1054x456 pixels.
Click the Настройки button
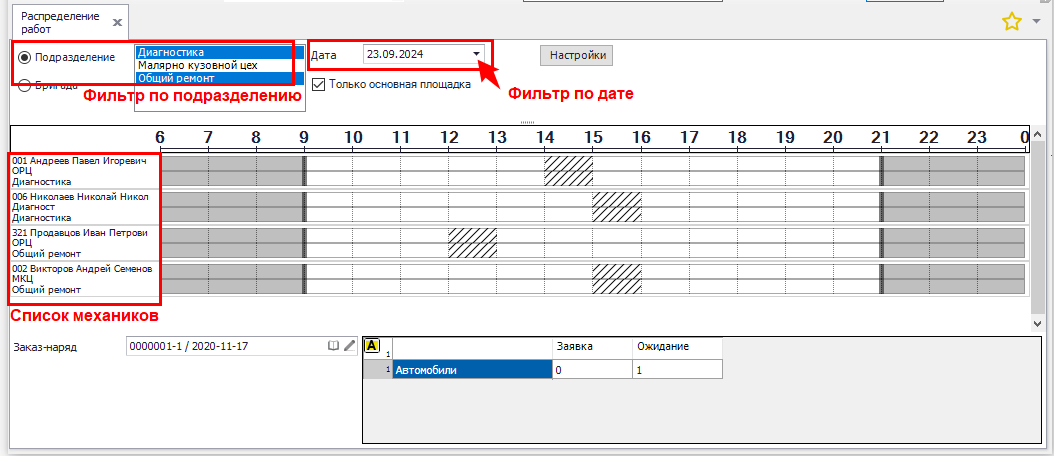pyautogui.click(x=576, y=56)
